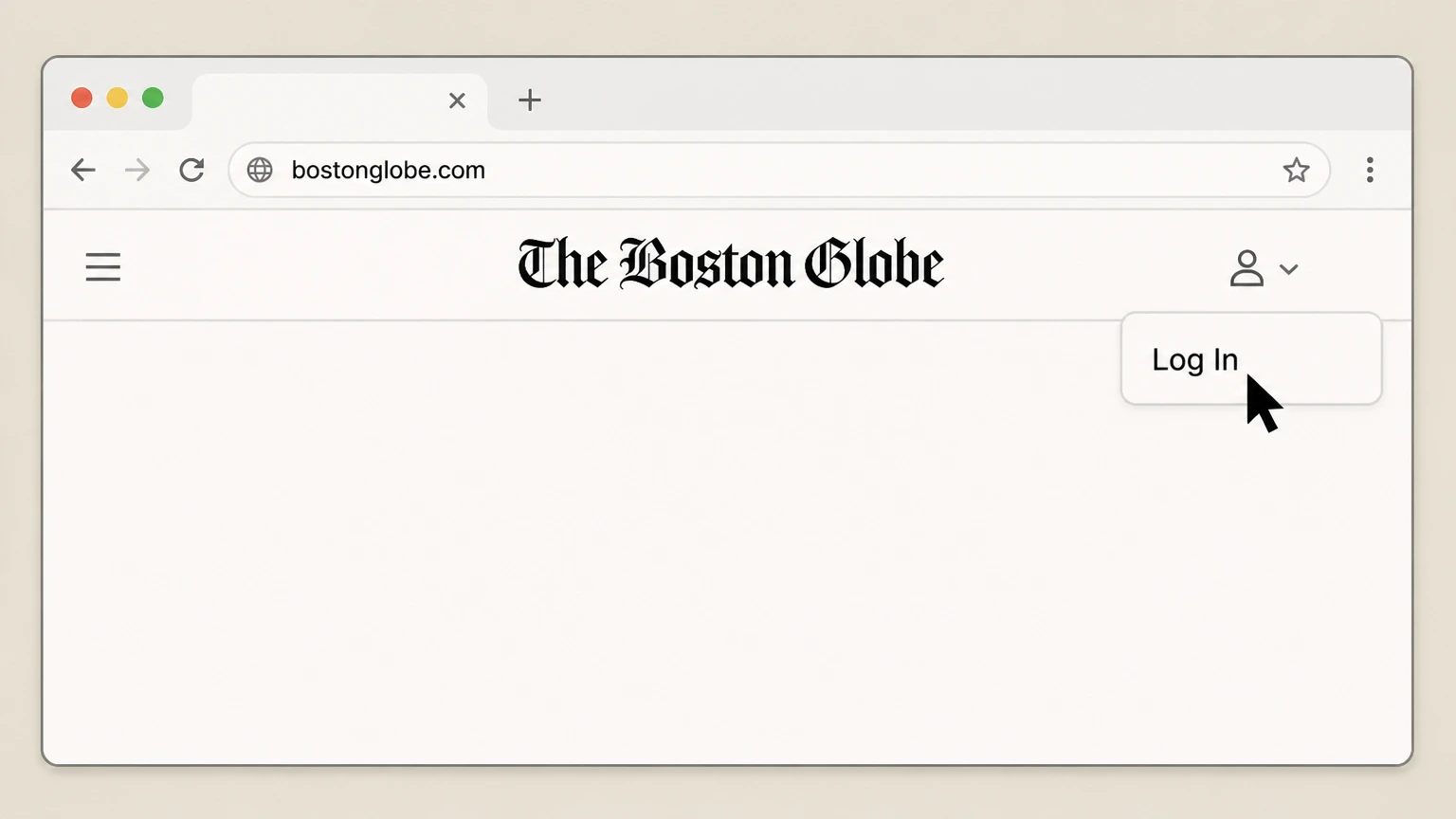Reload the page using refresh icon
Screen dimensions: 1456x819
coord(192,170)
